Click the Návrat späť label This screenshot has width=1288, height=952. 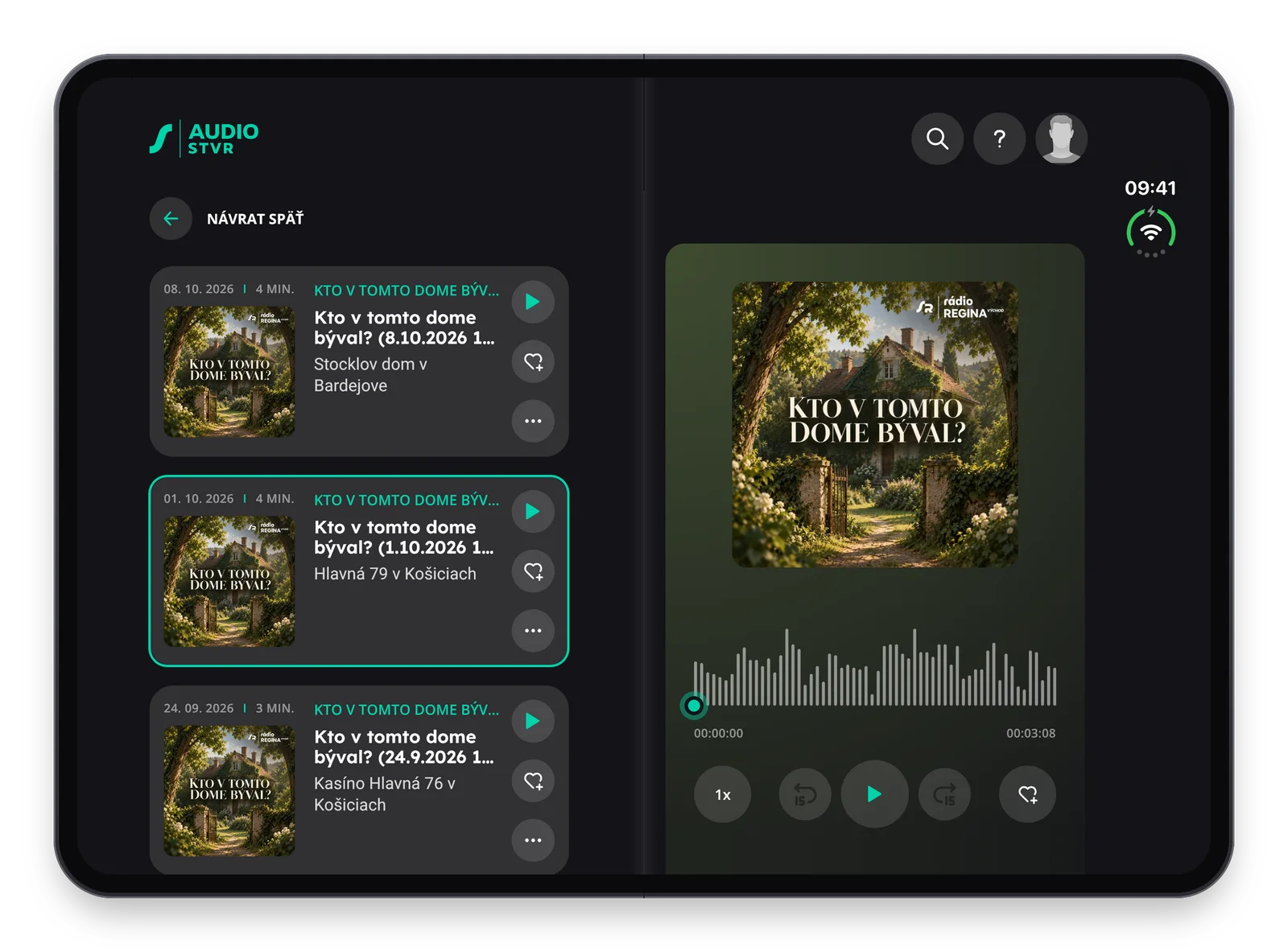255,219
